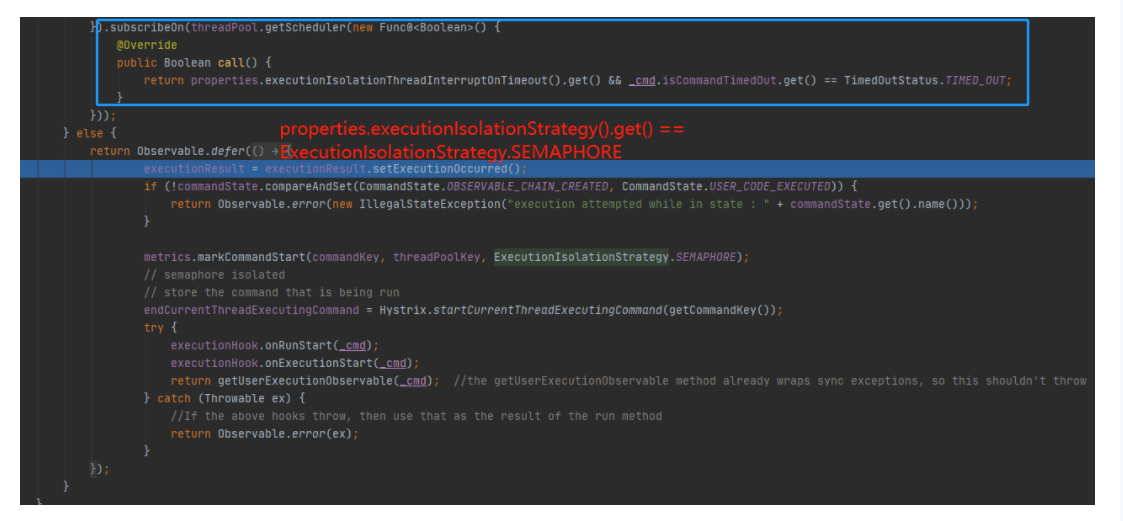
Task: Click _cmd argument in onRunStart call
Action: click(x=352, y=345)
